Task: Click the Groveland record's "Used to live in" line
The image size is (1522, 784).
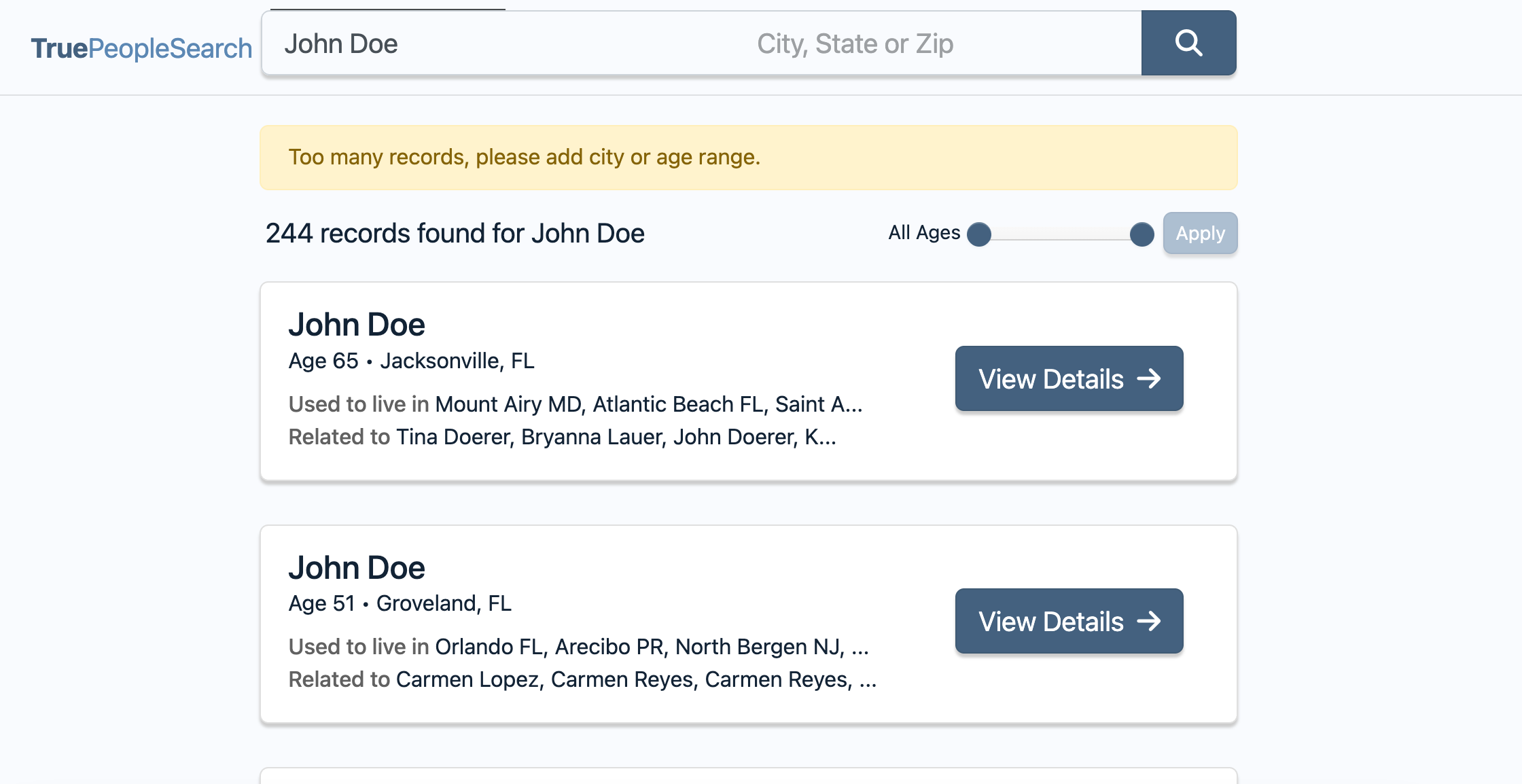Action: [578, 647]
